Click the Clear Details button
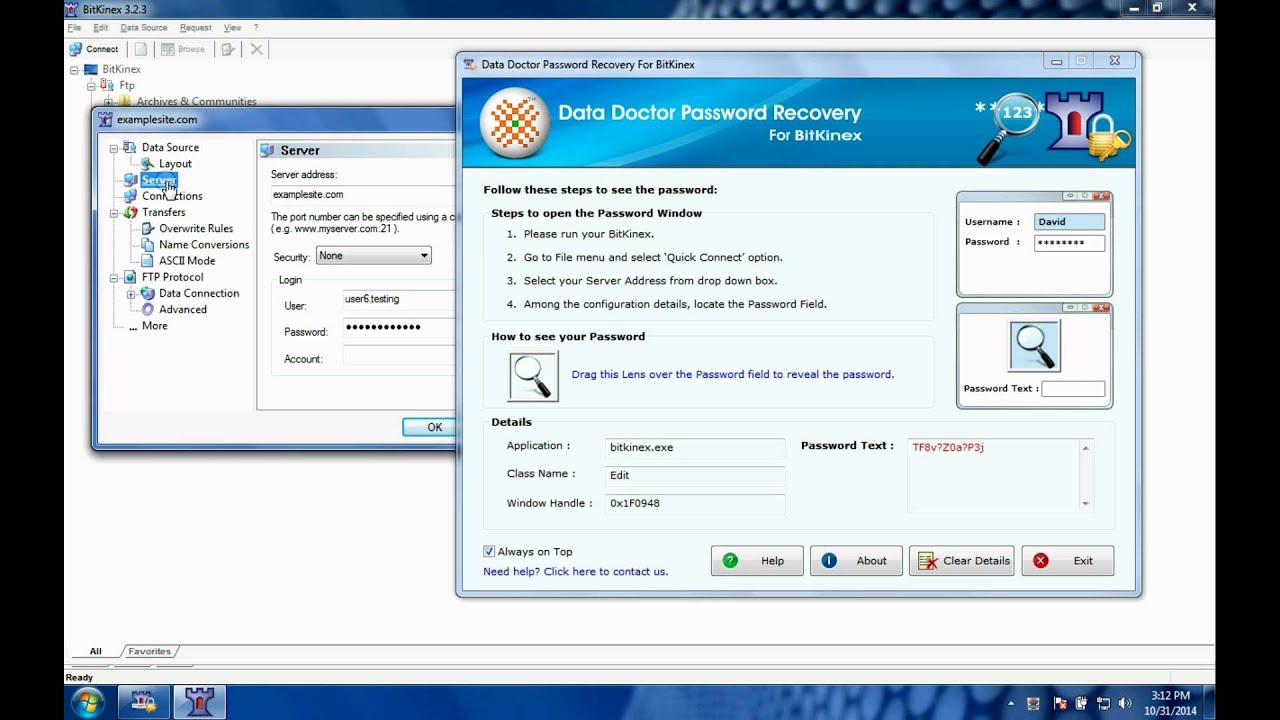 (962, 561)
